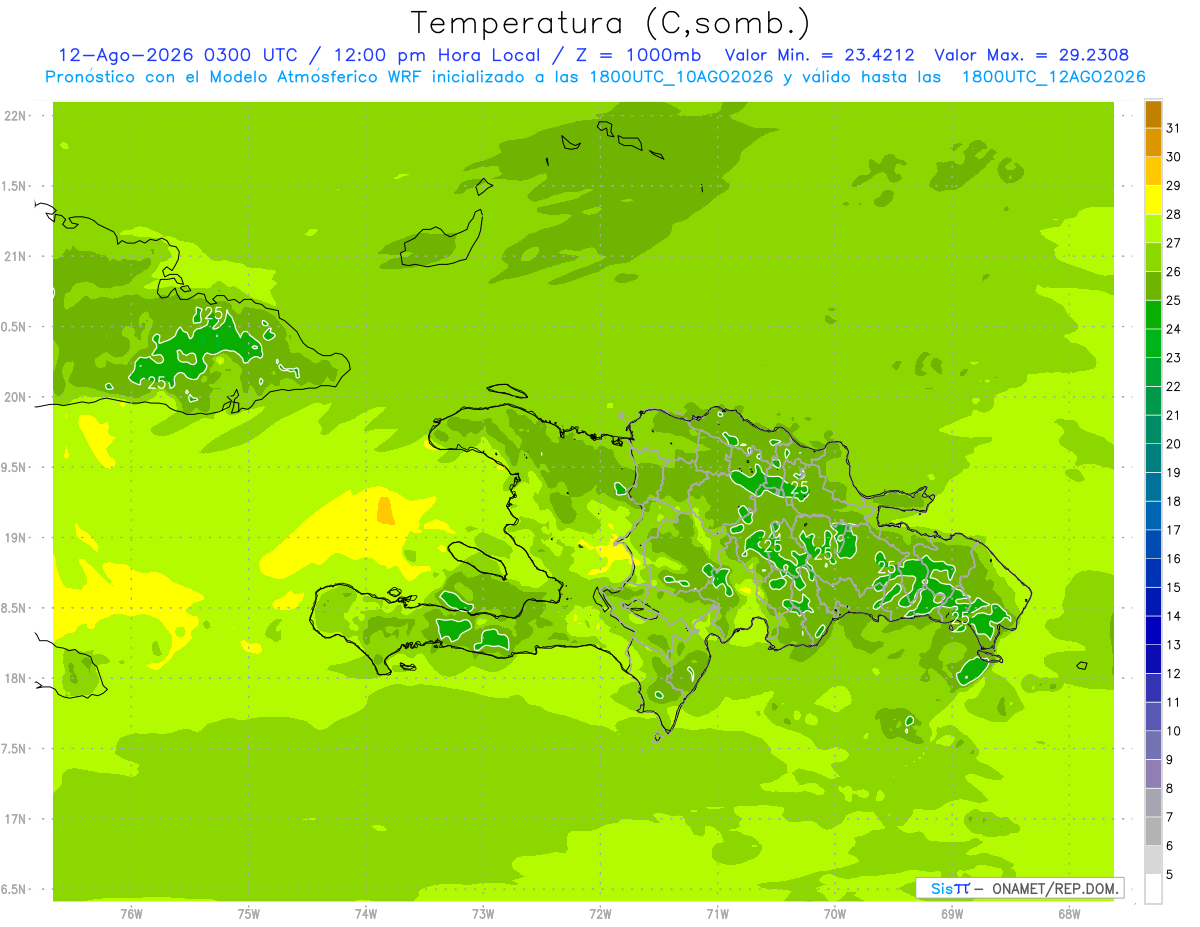Click the "69W" longitude axis label

pyautogui.click(x=952, y=914)
